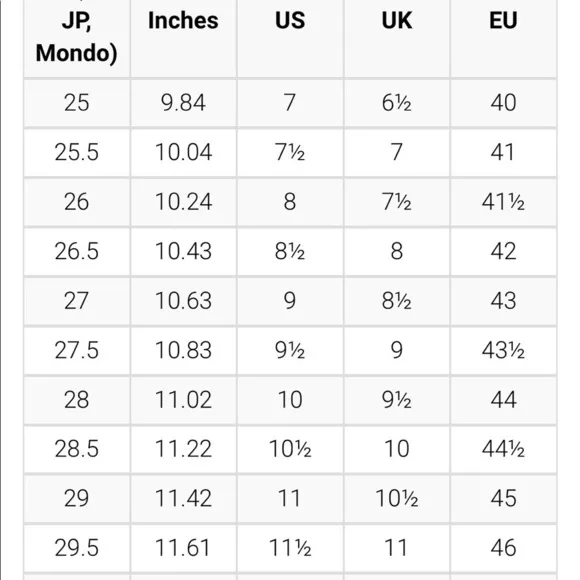The image size is (580, 580).
Task: Select the 9.84 inches cell
Action: tap(183, 103)
